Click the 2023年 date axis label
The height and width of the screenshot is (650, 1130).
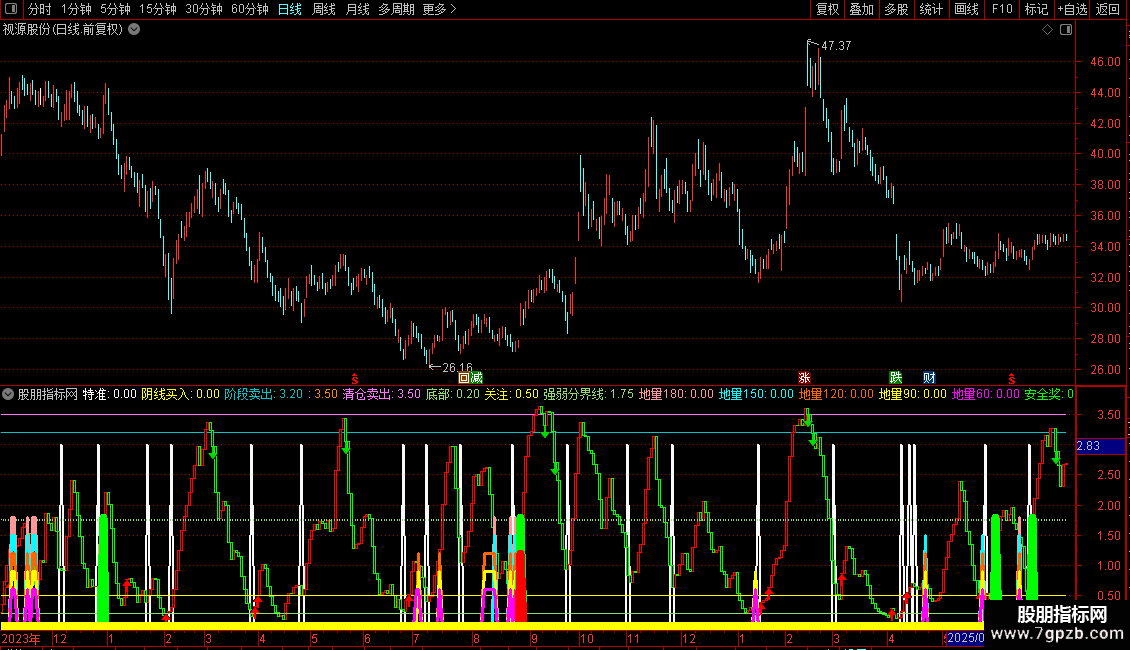21,638
